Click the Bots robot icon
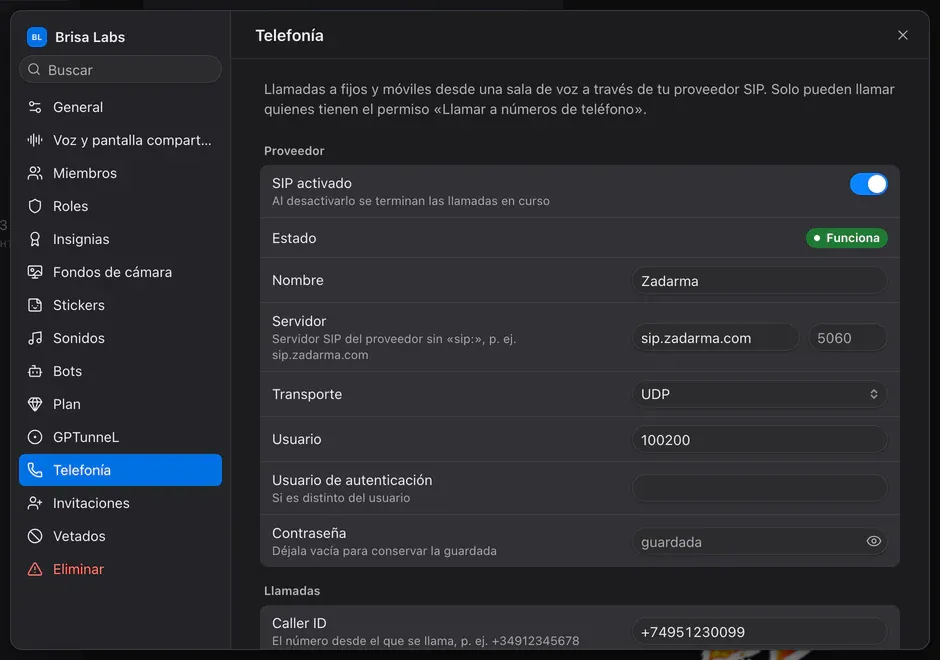The width and height of the screenshot is (940, 660). click(x=35, y=371)
